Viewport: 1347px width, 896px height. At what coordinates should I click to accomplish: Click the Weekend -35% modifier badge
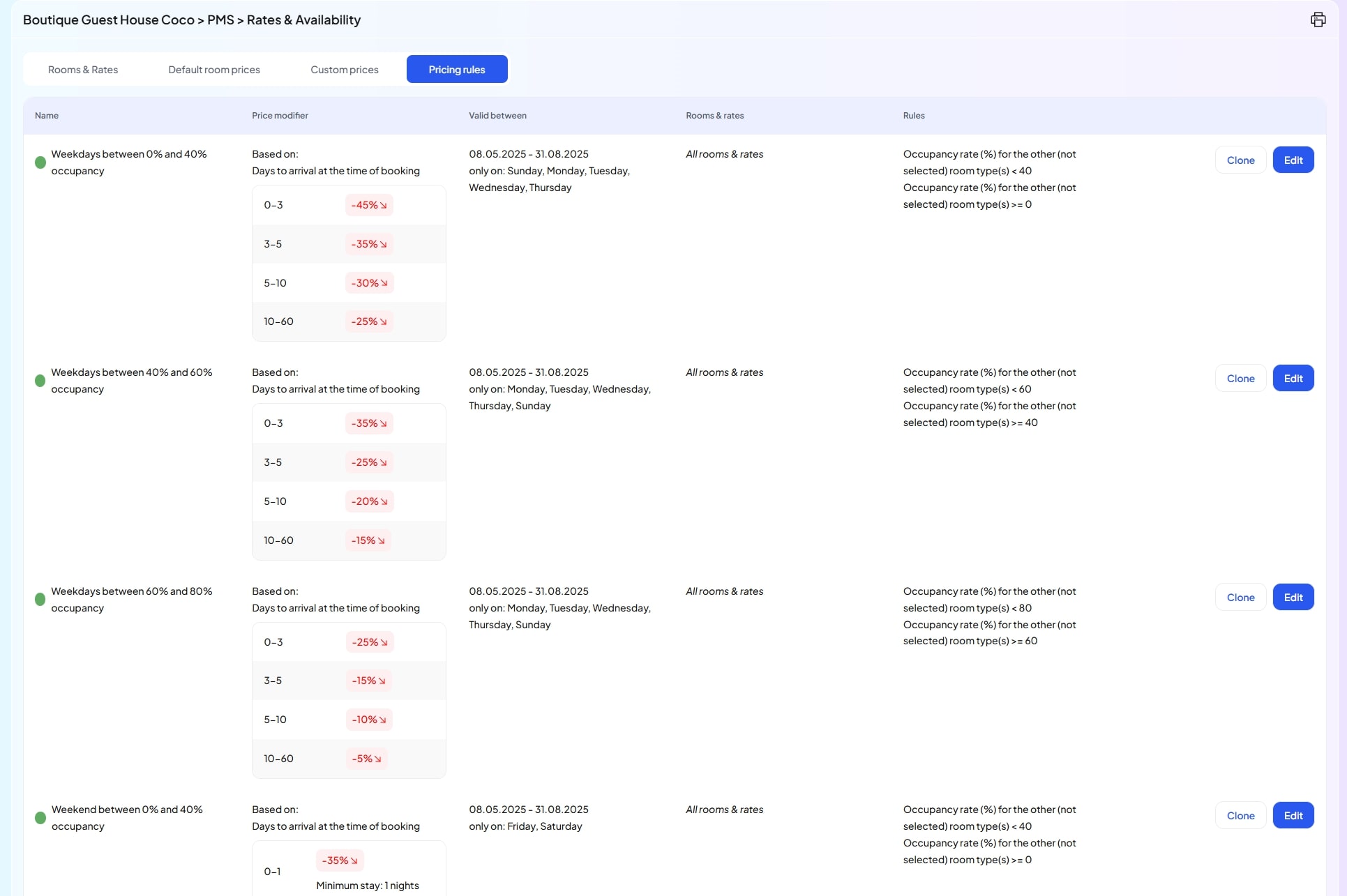click(x=340, y=860)
